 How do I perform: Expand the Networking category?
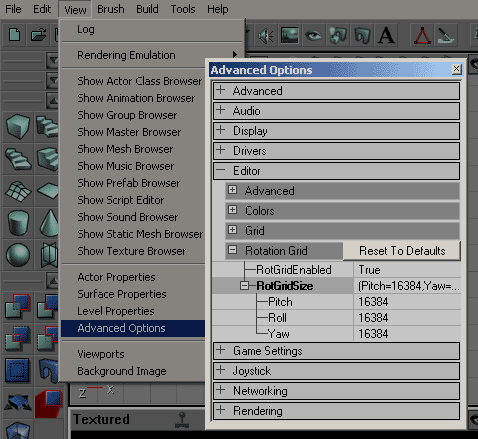[221, 390]
